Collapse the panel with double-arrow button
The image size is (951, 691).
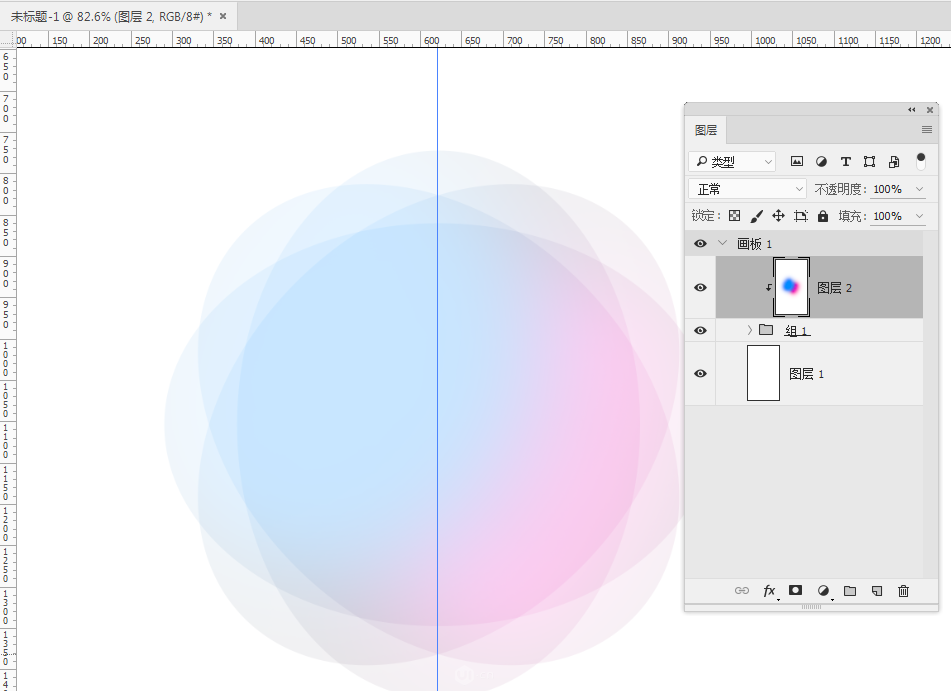click(911, 109)
